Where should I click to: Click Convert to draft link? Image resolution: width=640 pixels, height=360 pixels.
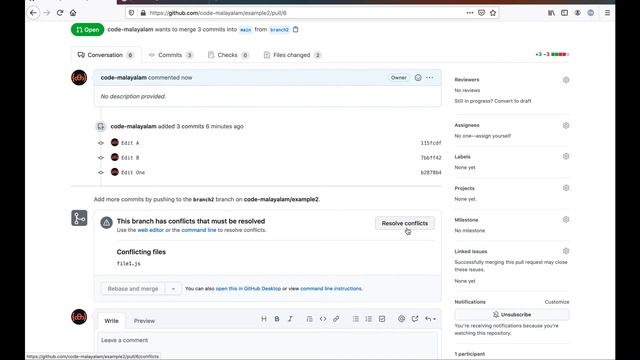[512, 101]
